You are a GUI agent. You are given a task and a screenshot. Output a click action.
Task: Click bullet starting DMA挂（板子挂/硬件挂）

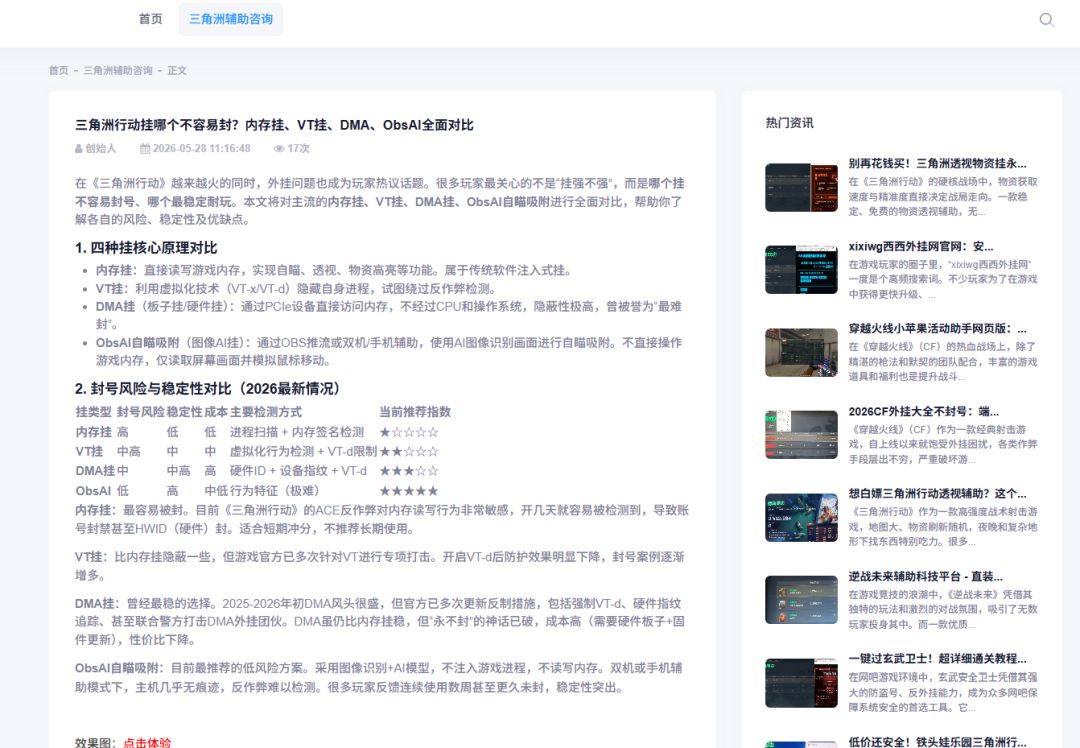(x=388, y=315)
